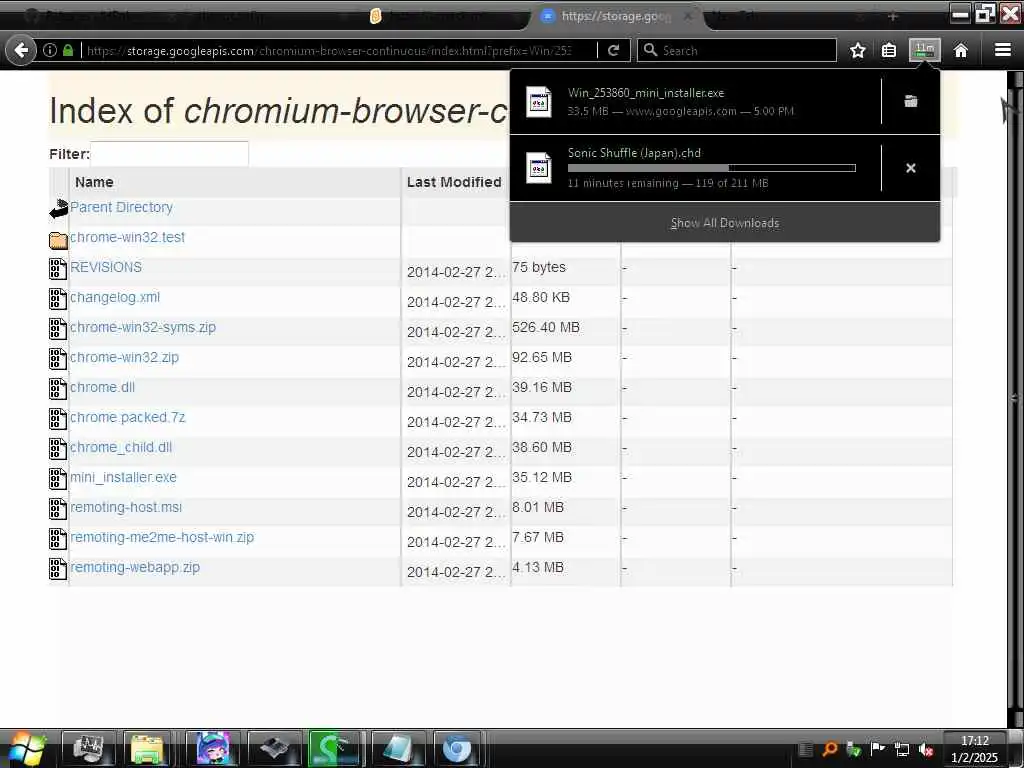Click Show All Downloads
The image size is (1024, 768).
coord(725,223)
